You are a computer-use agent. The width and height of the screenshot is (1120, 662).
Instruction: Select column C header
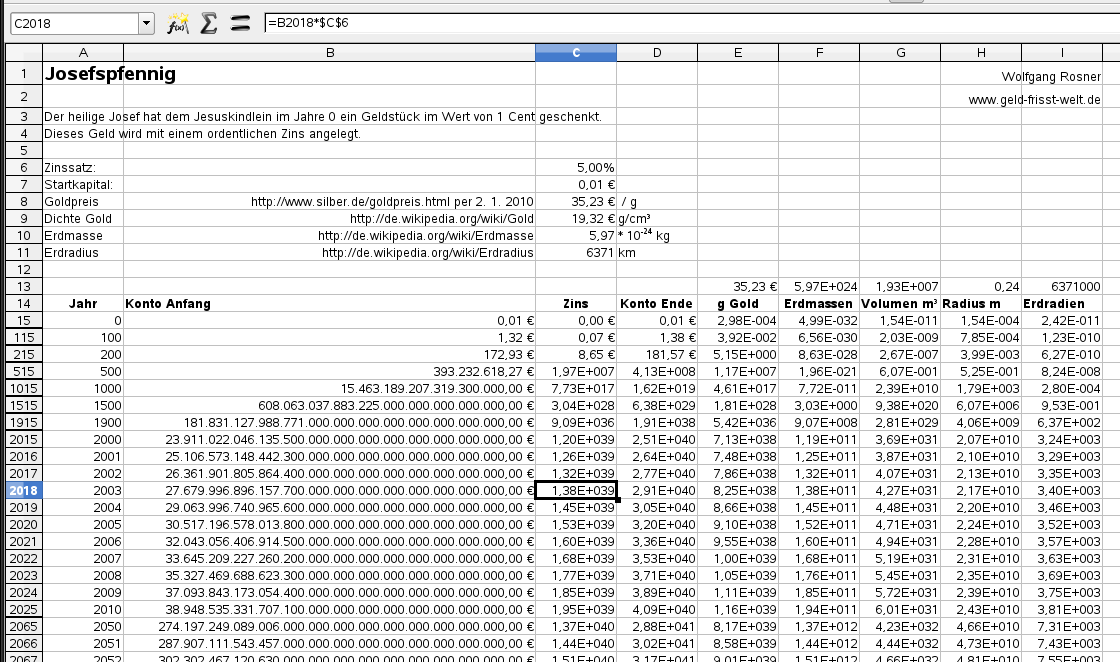coord(576,53)
